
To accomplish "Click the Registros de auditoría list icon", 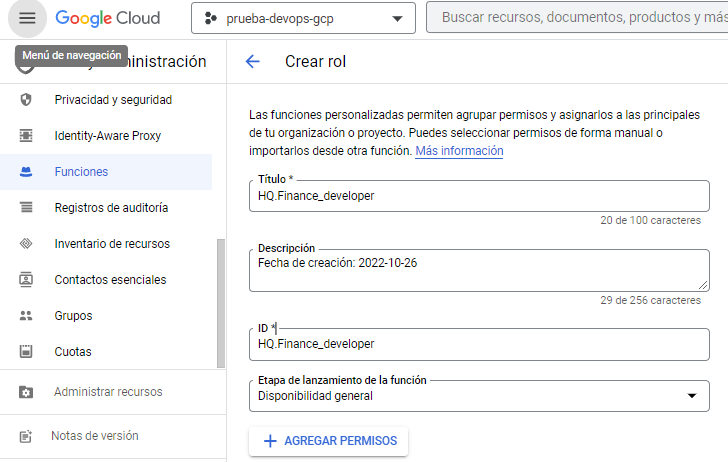I will [27, 208].
